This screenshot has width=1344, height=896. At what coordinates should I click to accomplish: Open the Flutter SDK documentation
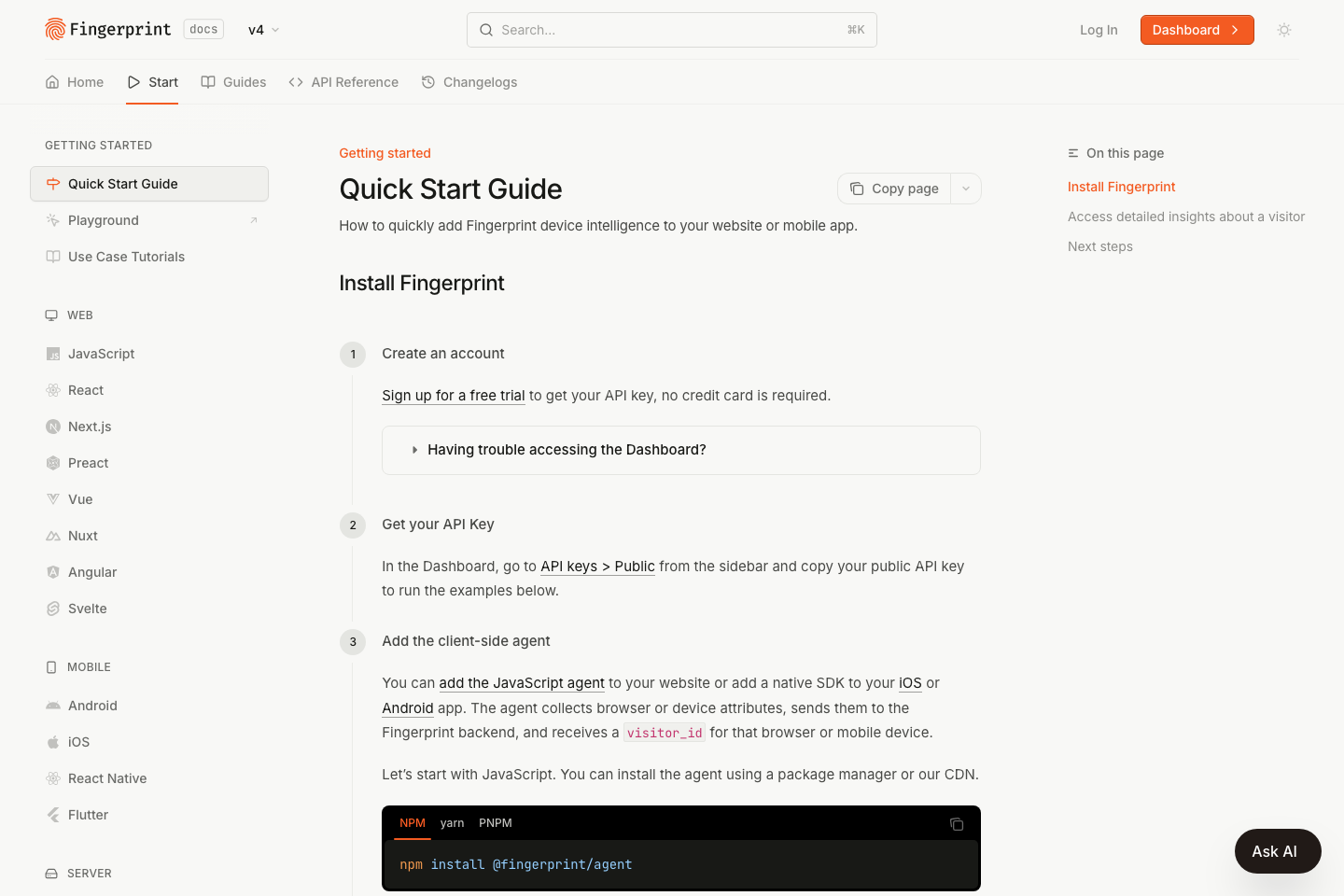pyautogui.click(x=87, y=815)
